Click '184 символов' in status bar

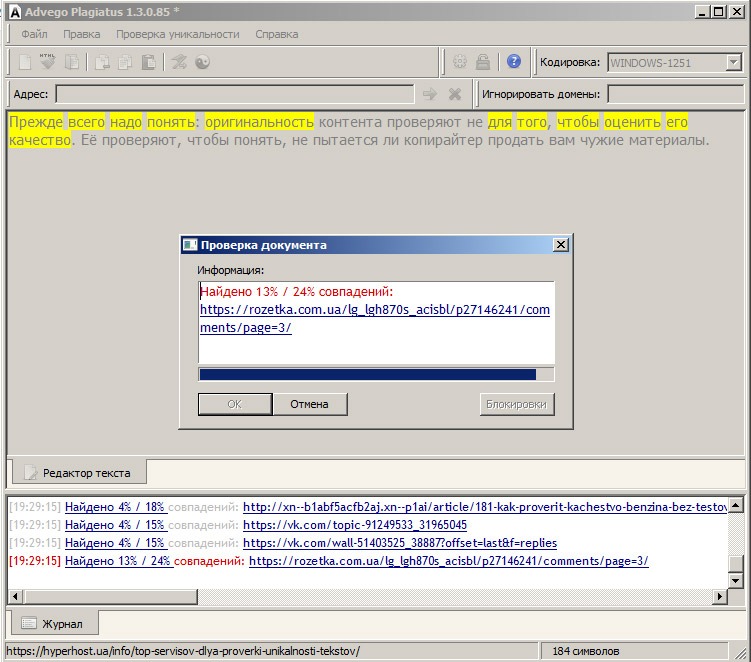point(586,651)
